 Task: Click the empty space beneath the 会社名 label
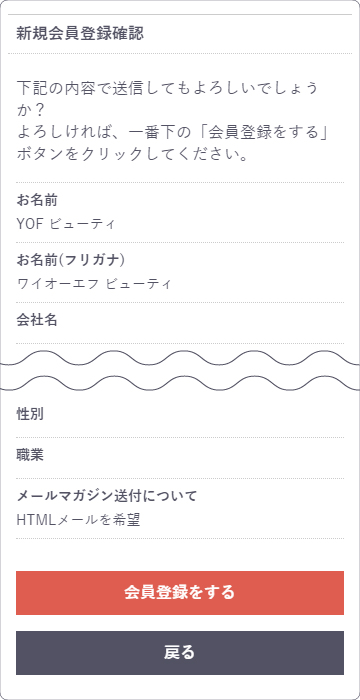pos(180,336)
